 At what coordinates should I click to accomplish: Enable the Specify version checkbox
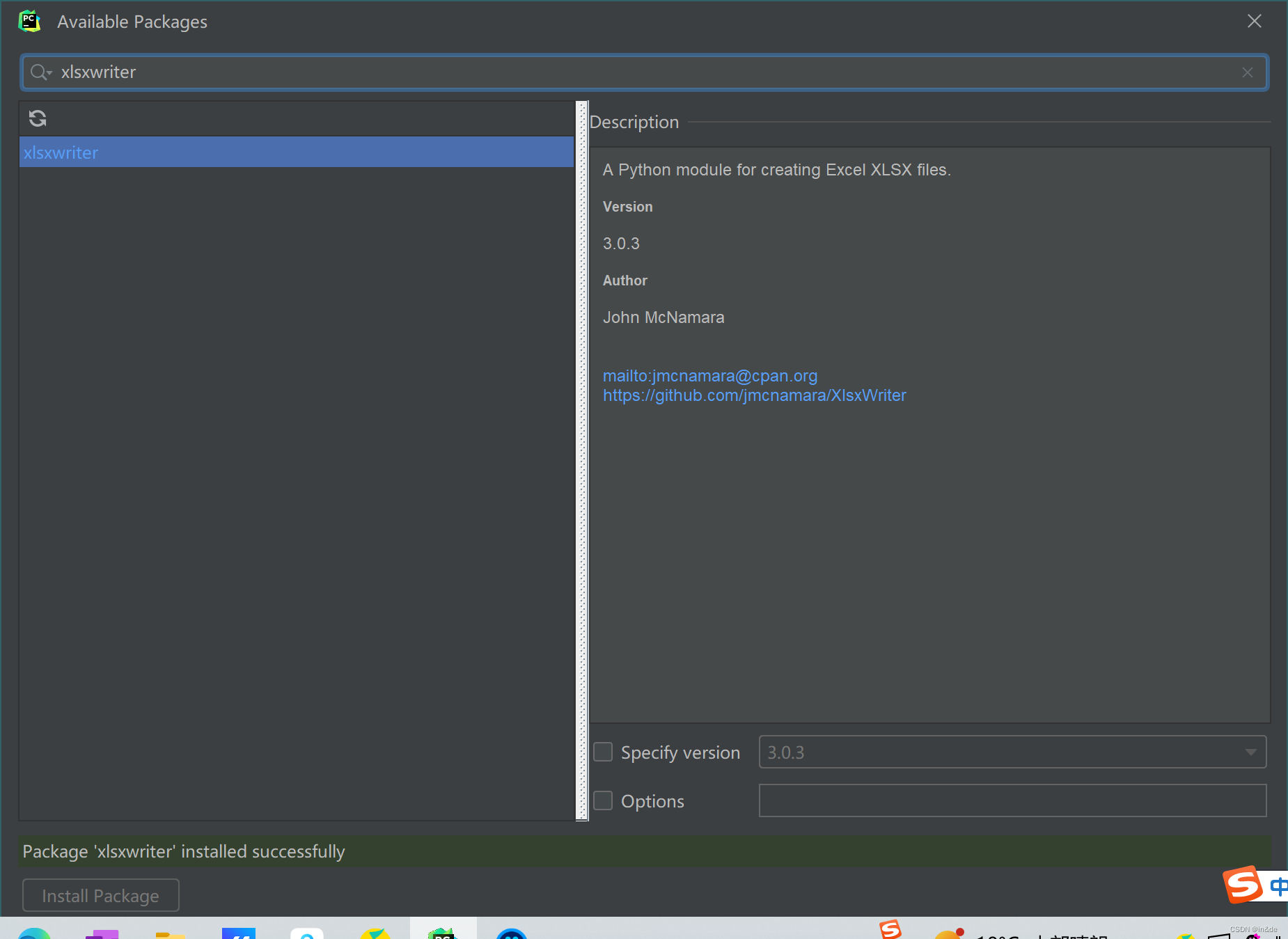(603, 752)
